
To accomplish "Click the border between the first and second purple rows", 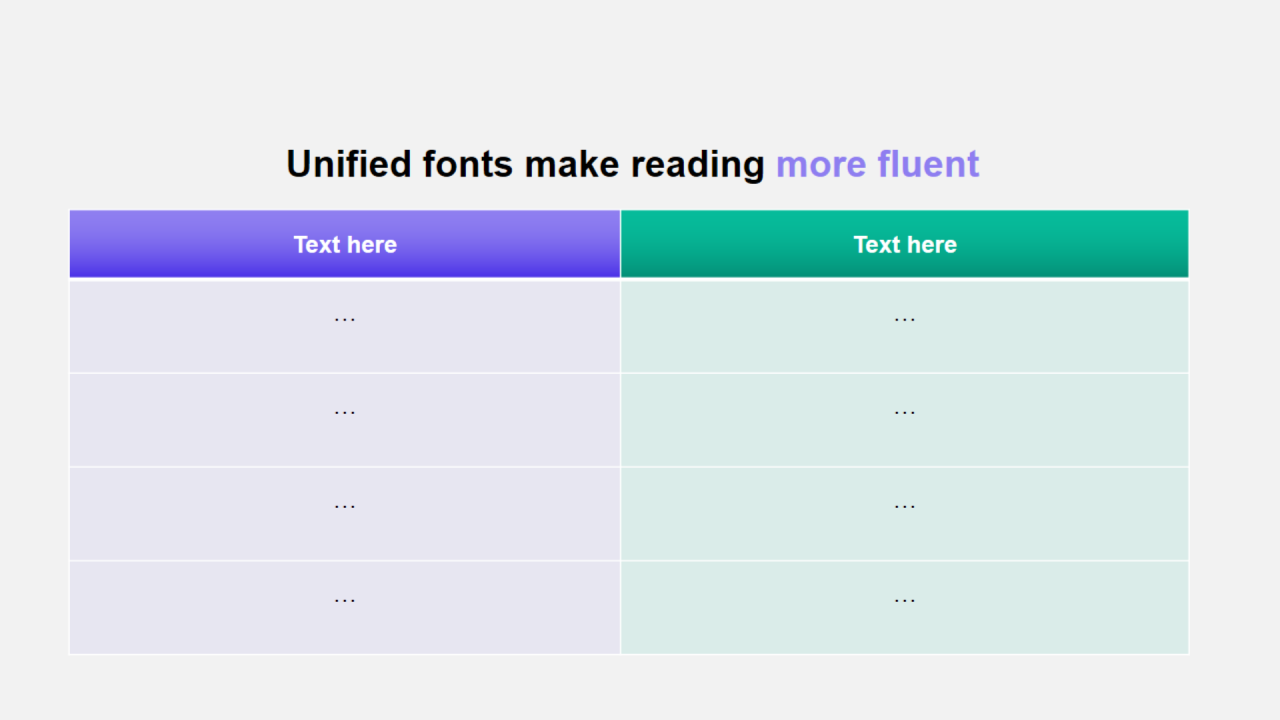I will click(x=345, y=373).
